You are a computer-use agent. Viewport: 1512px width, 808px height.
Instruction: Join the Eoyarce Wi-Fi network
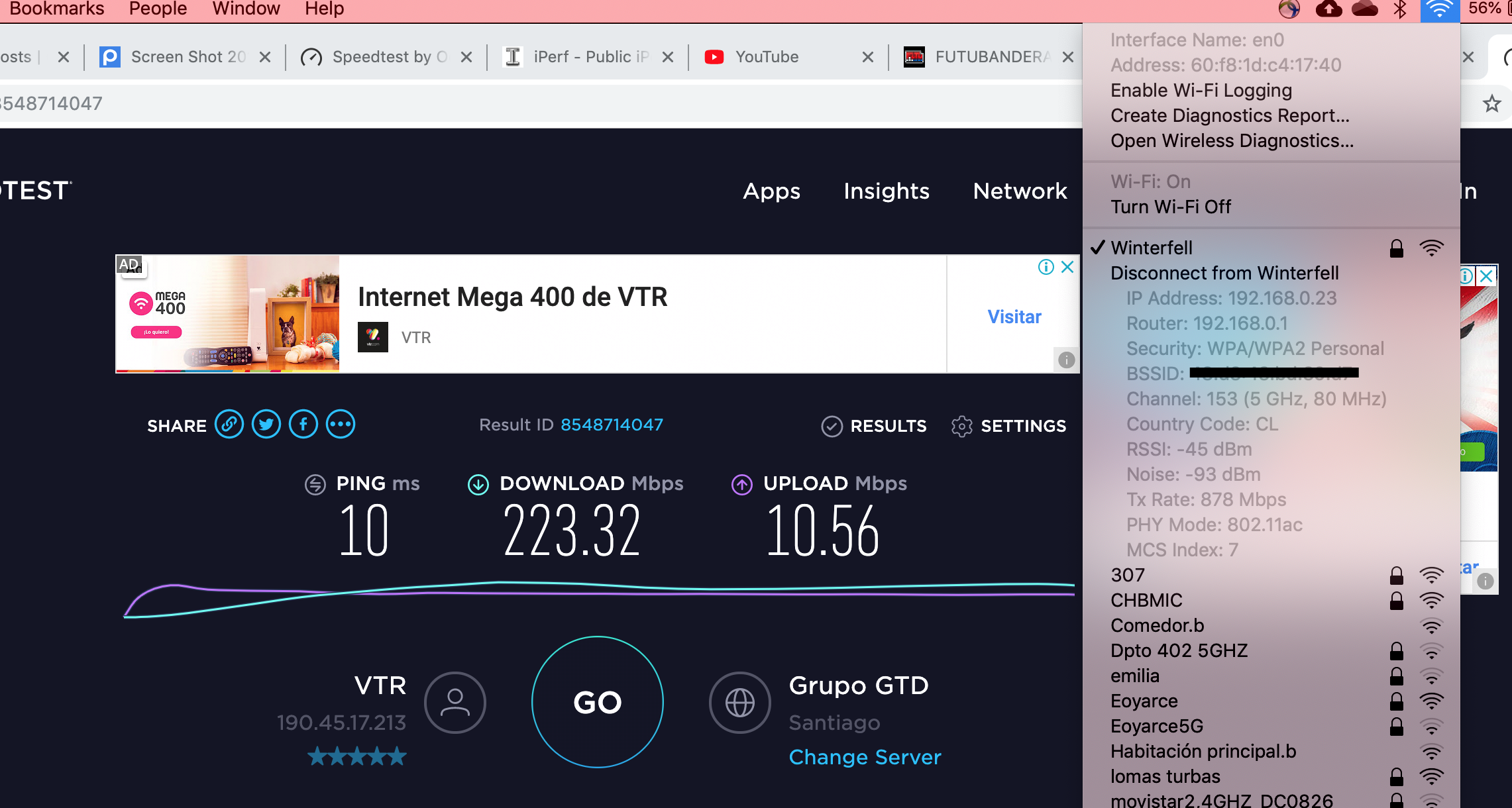click(1271, 701)
